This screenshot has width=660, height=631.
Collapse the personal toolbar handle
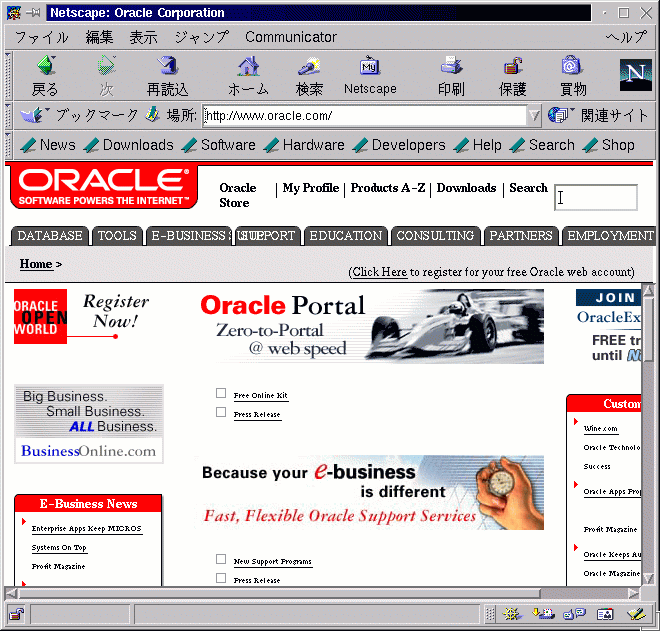(x=8, y=145)
